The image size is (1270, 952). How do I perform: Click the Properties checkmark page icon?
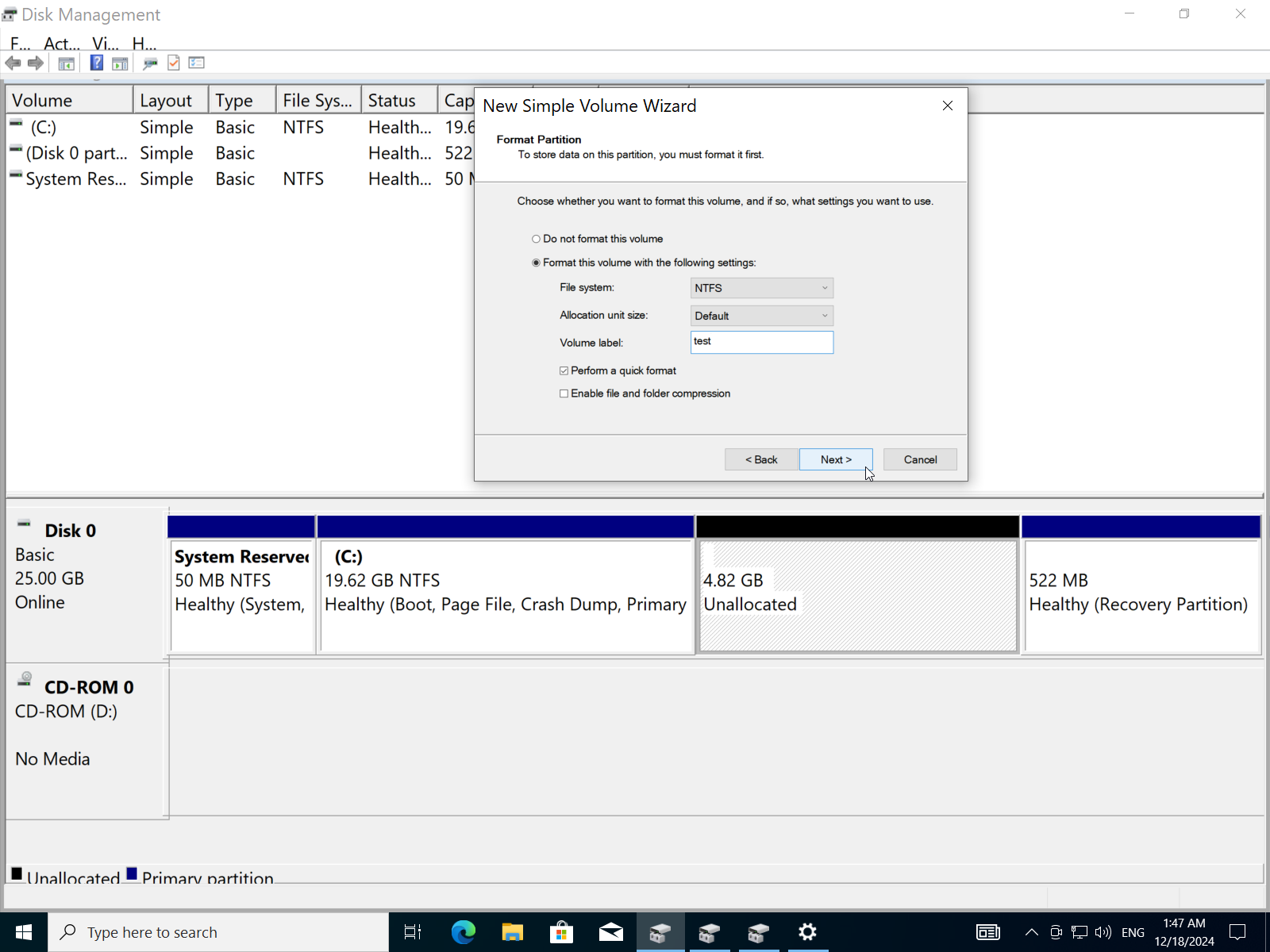(x=174, y=63)
